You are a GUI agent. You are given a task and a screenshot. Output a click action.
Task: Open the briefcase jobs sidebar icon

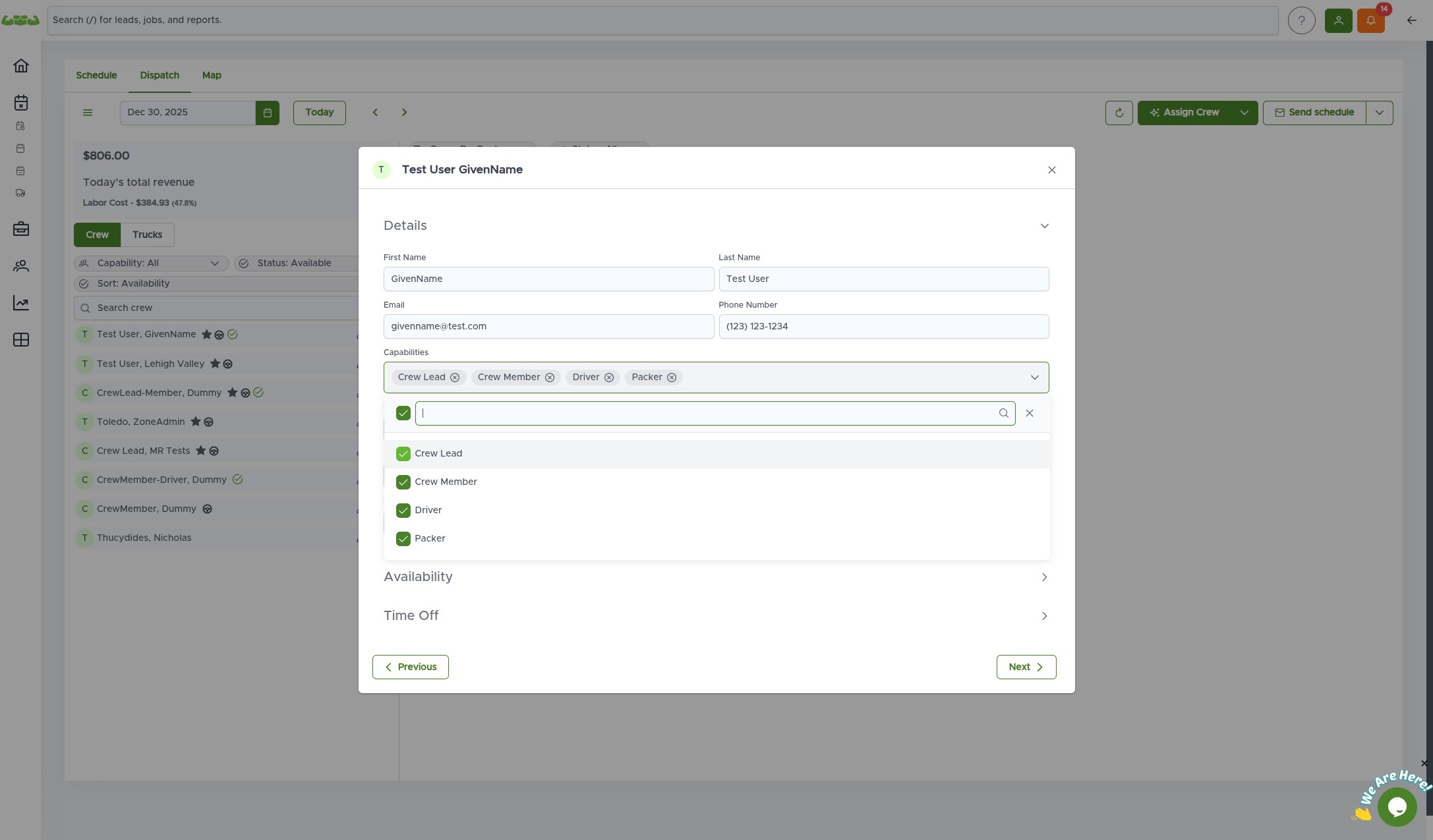pyautogui.click(x=21, y=229)
